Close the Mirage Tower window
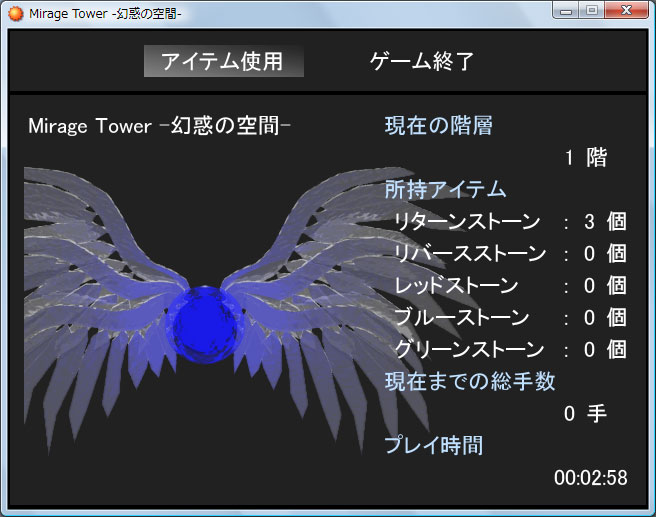This screenshot has width=656, height=517. pos(626,10)
